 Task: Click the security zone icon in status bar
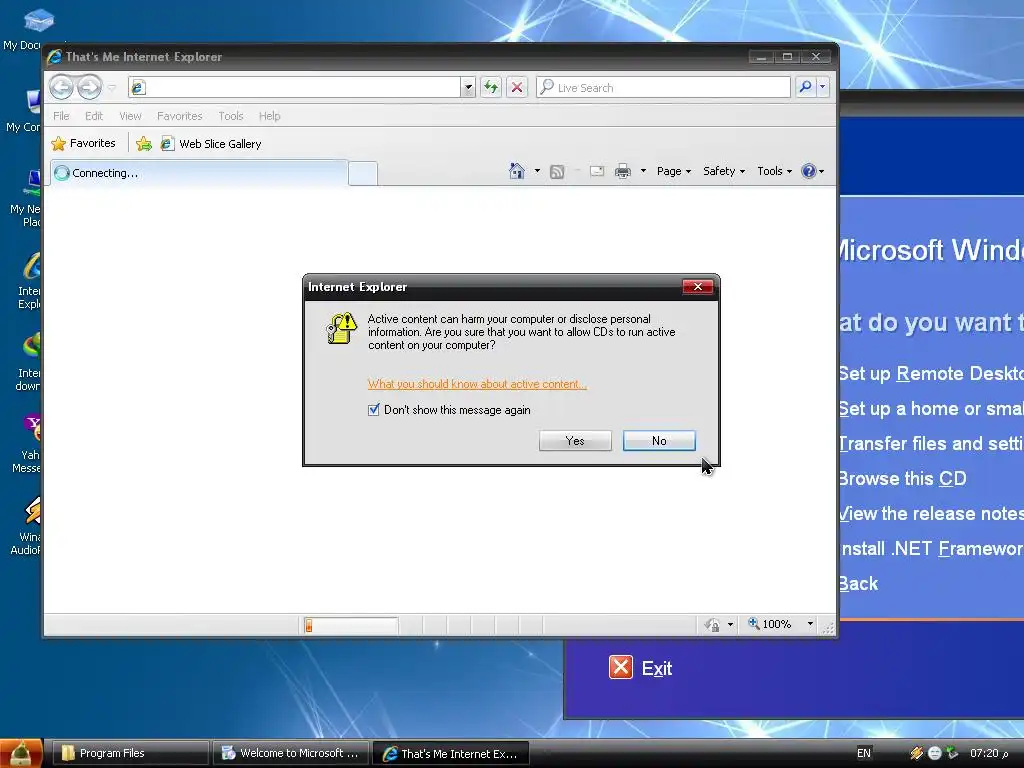click(x=712, y=625)
